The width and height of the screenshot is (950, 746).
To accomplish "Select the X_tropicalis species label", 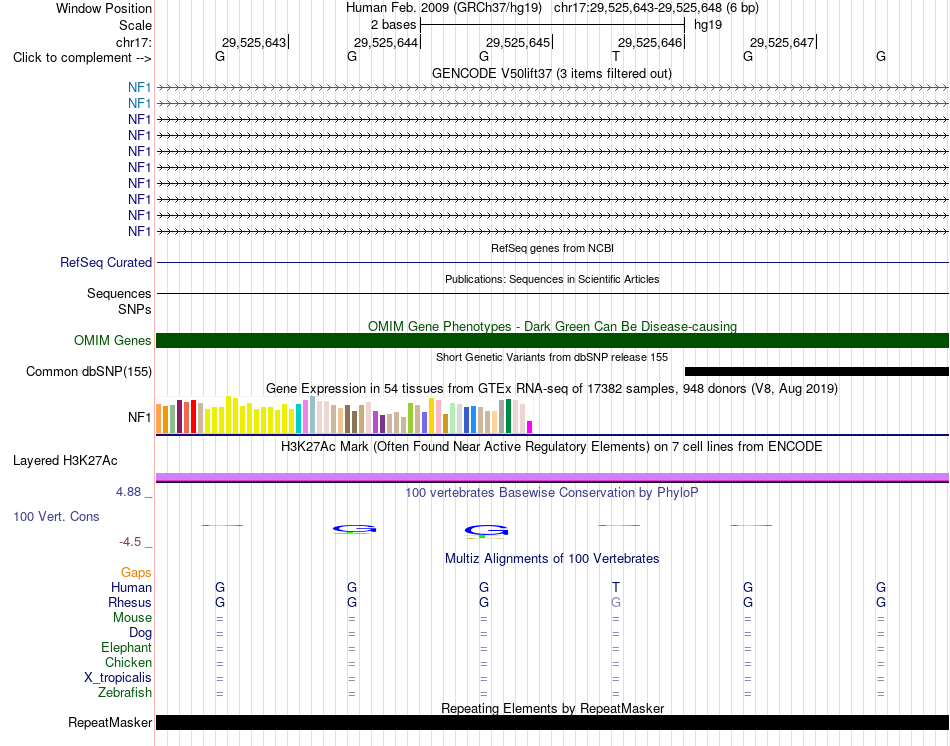I will click(118, 678).
